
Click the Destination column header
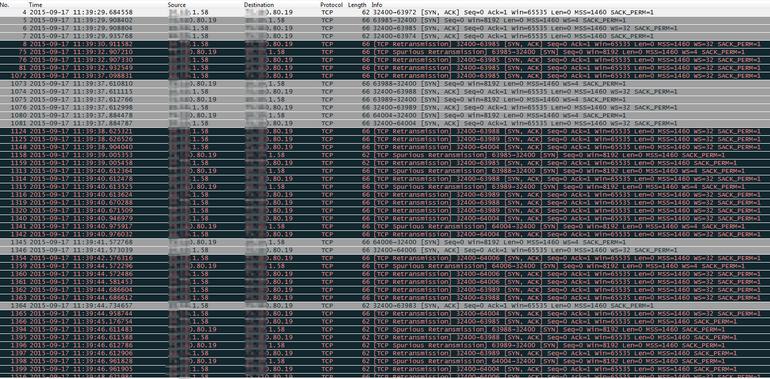pyautogui.click(x=259, y=4)
